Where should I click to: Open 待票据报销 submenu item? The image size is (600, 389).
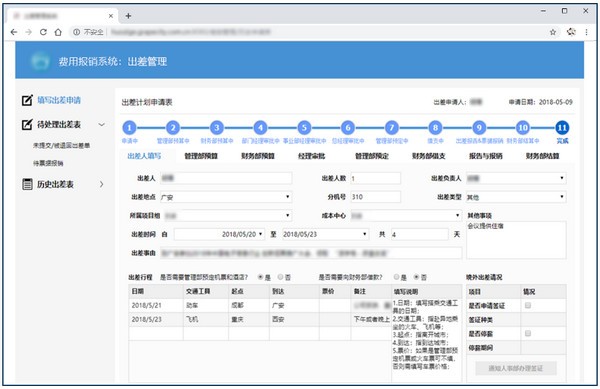48,163
